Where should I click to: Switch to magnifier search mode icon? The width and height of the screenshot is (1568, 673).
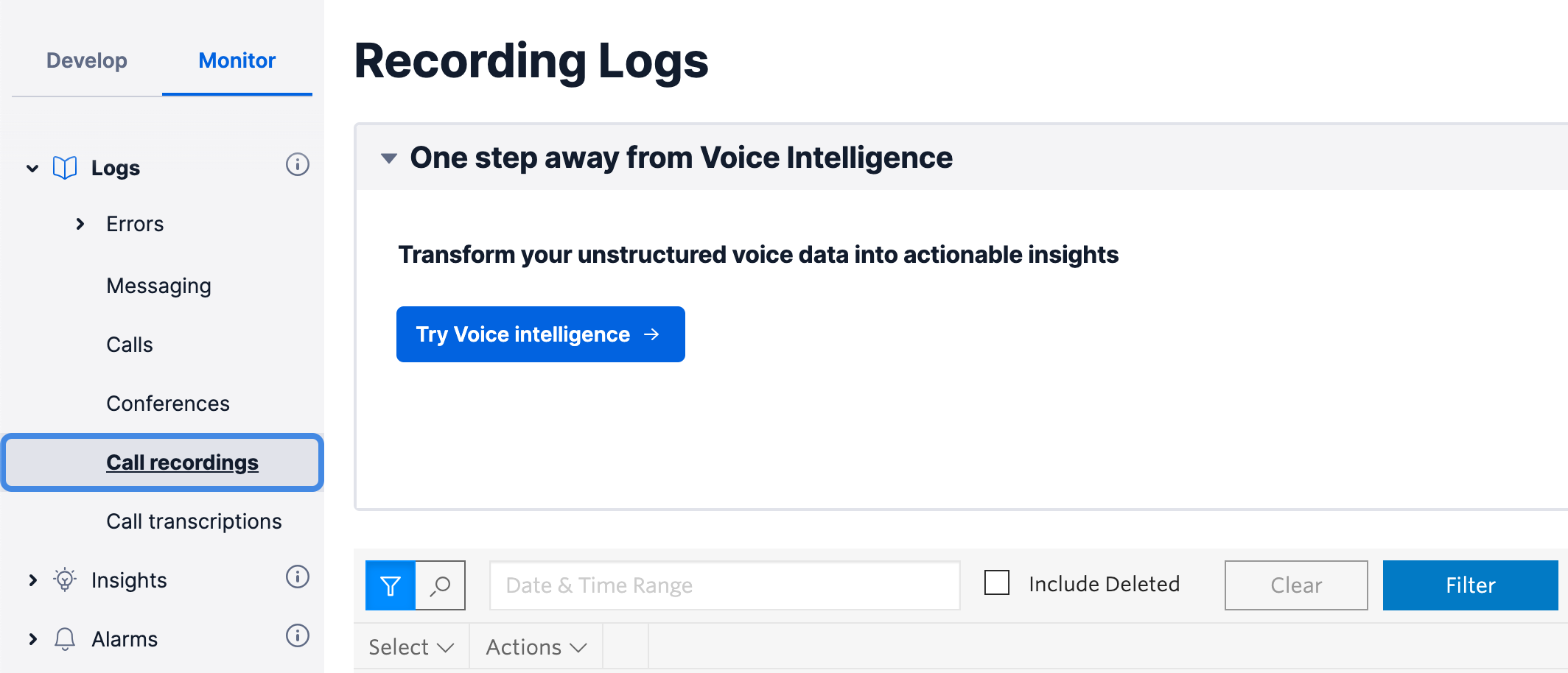441,585
